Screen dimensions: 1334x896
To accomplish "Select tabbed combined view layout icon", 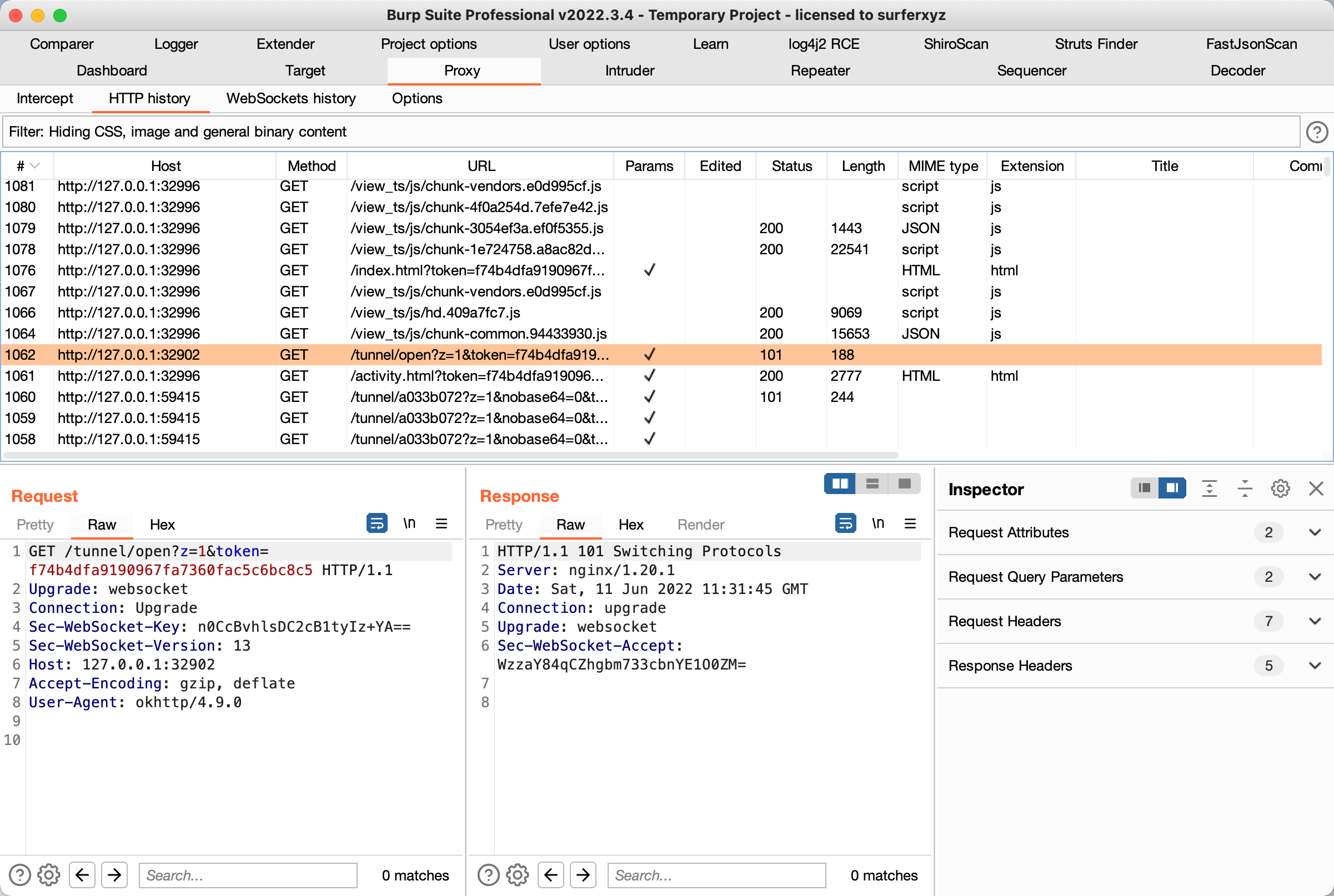I will [904, 484].
